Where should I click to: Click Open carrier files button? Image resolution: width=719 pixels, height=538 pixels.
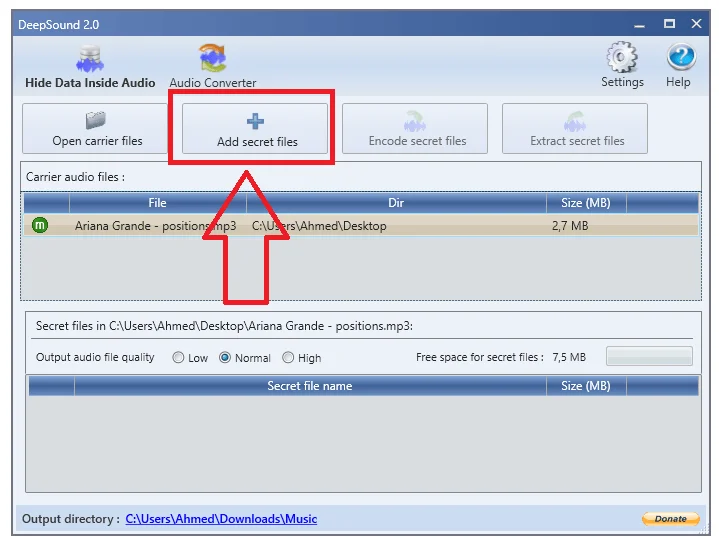click(97, 129)
